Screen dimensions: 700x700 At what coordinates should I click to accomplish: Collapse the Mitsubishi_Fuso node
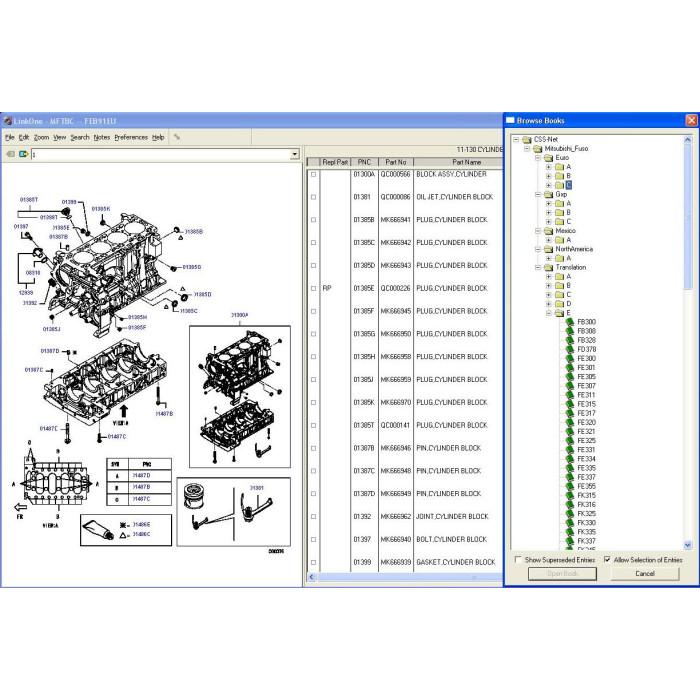tap(527, 148)
